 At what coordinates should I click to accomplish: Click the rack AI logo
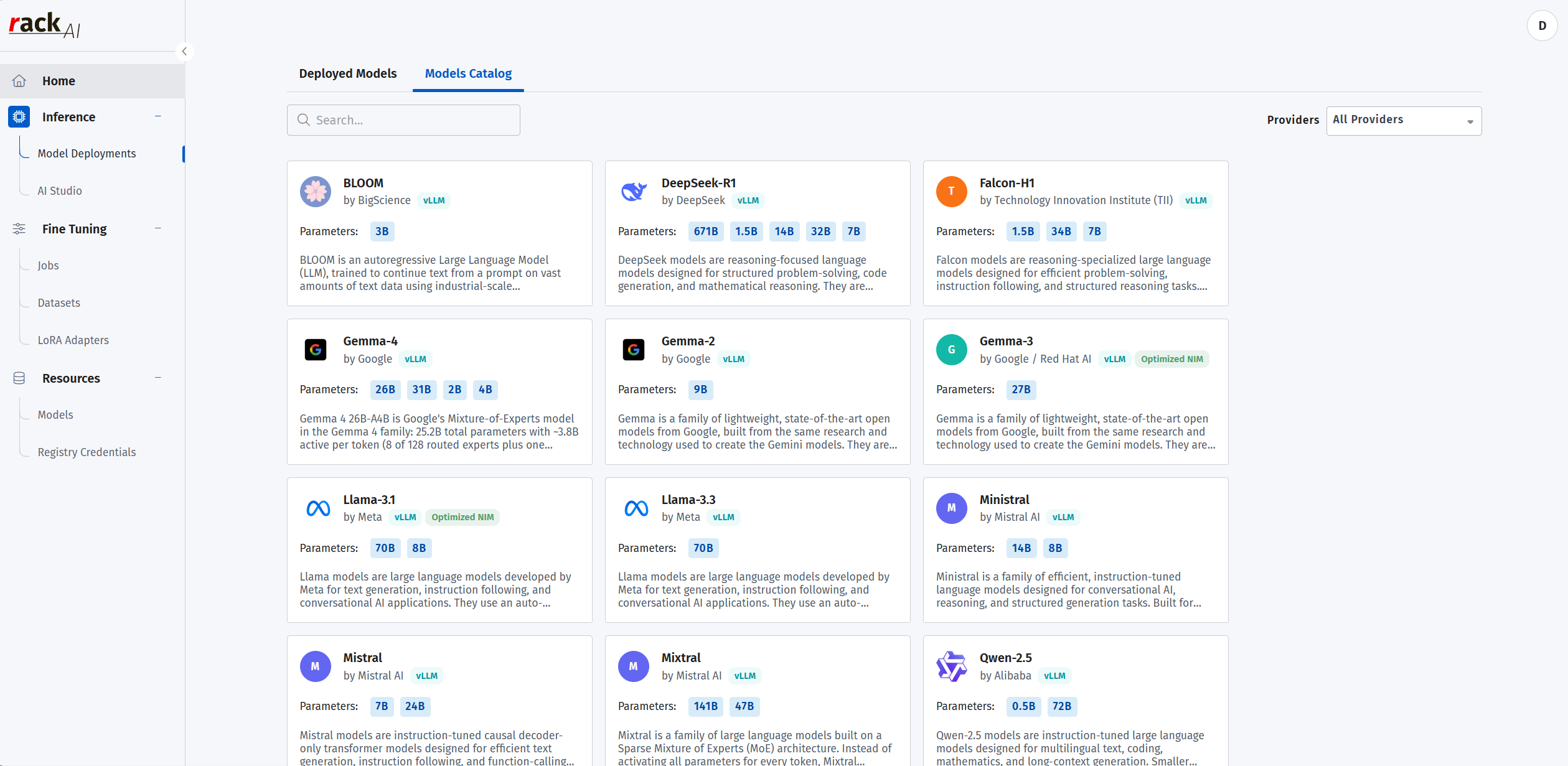pos(44,26)
